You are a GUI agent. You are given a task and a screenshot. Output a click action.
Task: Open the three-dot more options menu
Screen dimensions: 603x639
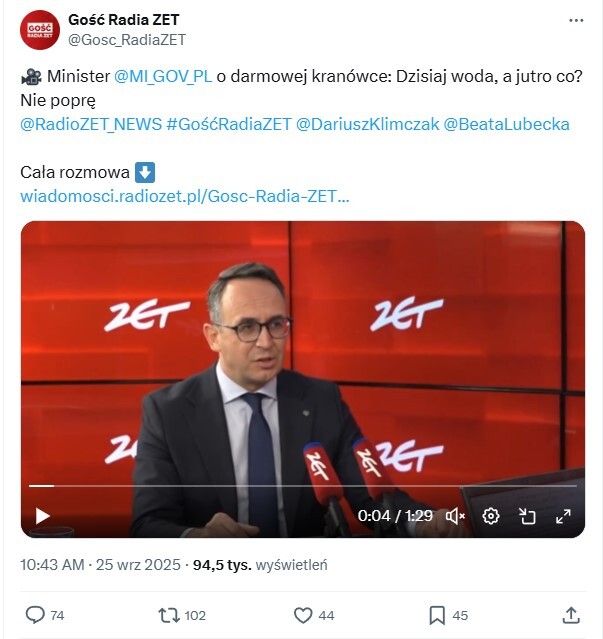576,20
